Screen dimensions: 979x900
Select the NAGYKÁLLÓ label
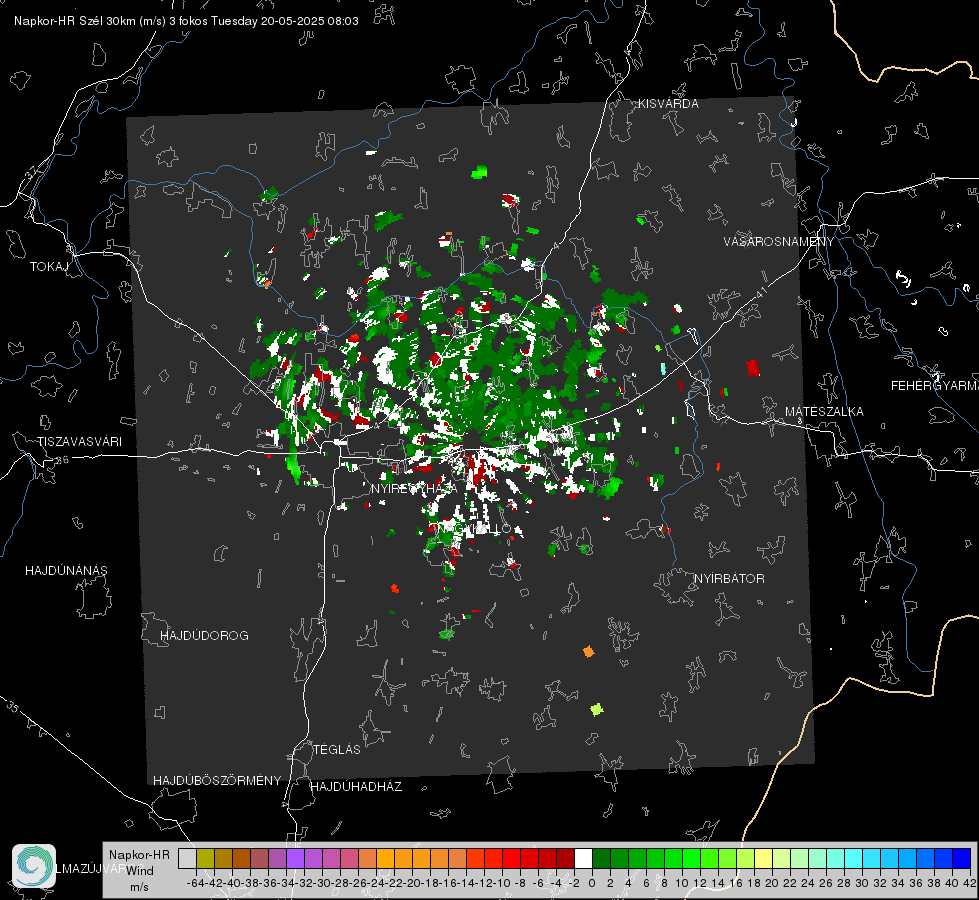[x=474, y=529]
